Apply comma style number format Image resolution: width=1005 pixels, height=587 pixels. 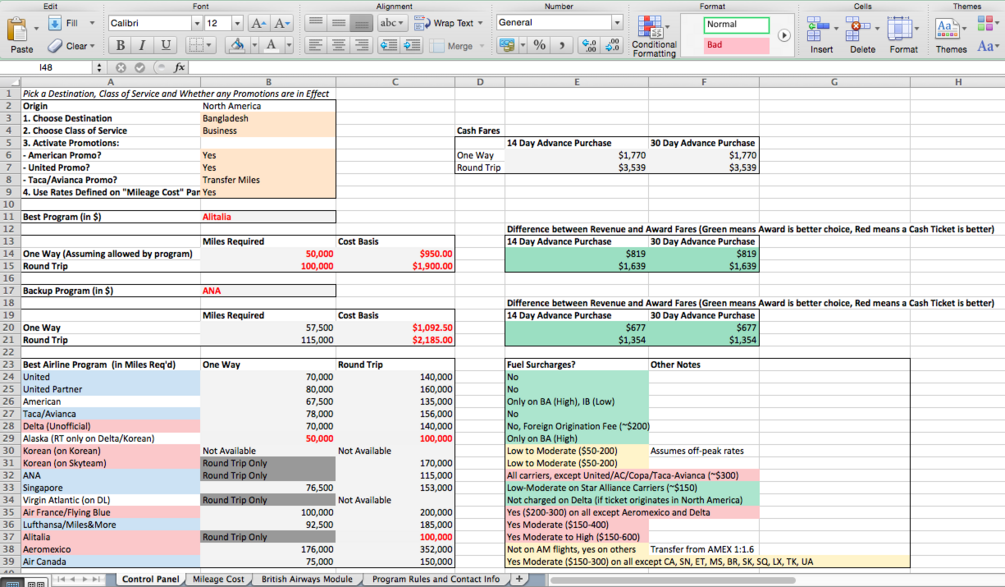pyautogui.click(x=561, y=45)
